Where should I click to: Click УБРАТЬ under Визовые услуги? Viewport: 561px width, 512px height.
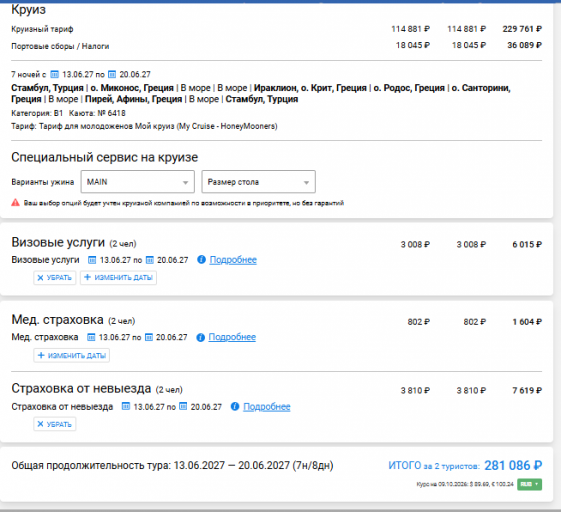pos(55,278)
